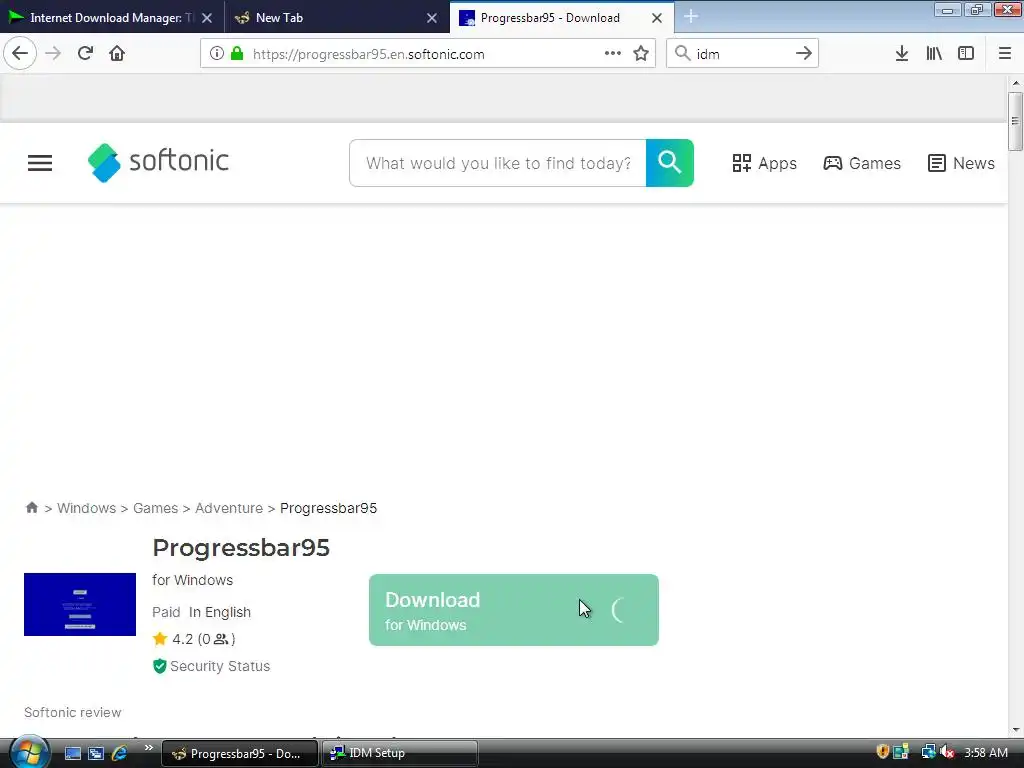
Task: Go to Windows breadcrumb link
Action: pyautogui.click(x=86, y=508)
